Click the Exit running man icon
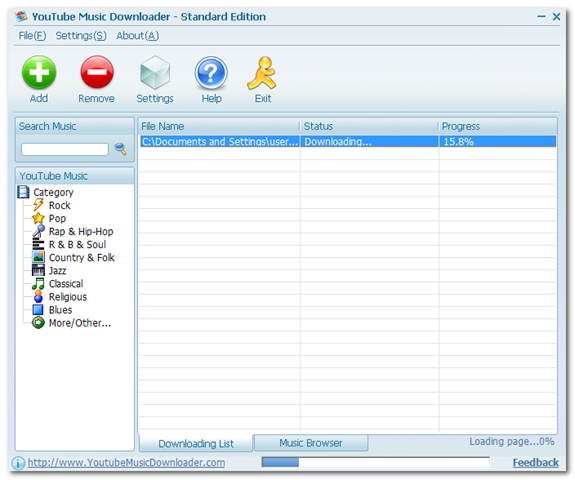The width and height of the screenshot is (575, 480). tap(262, 73)
